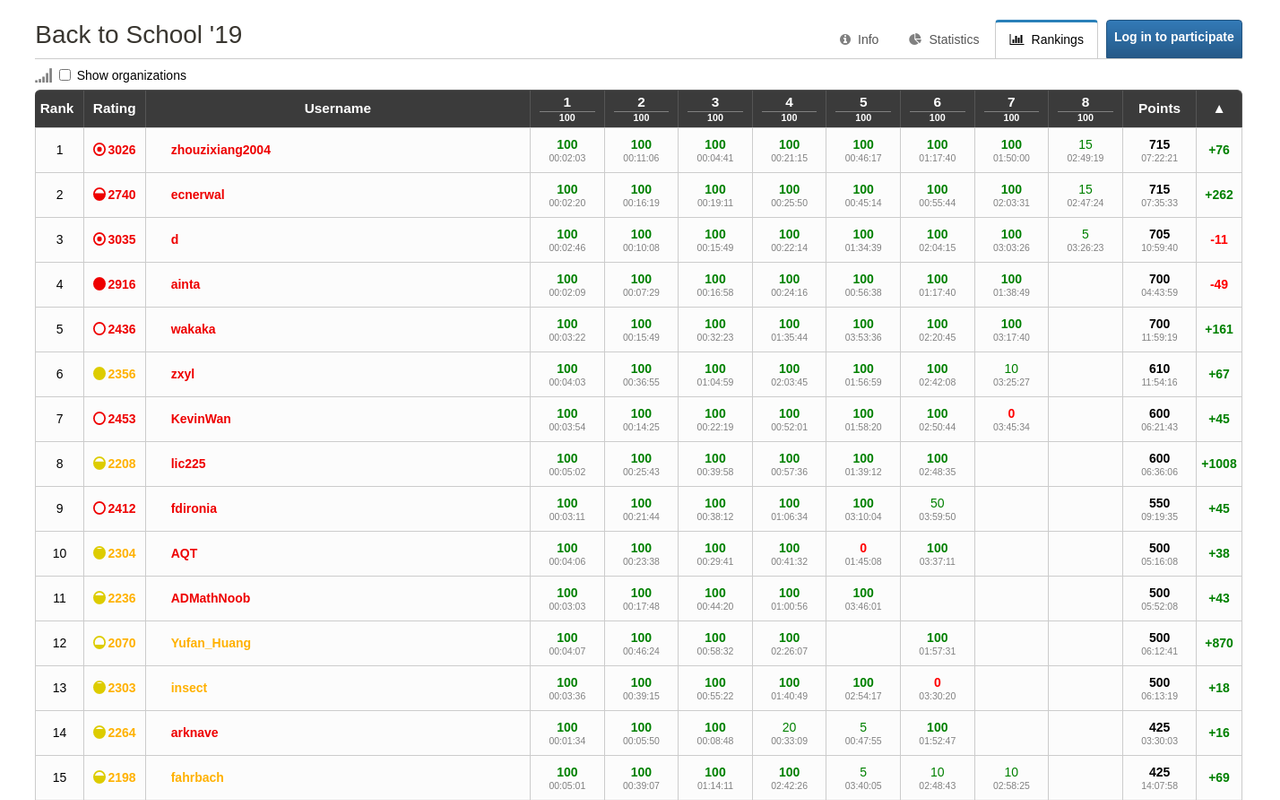The image size is (1280, 800).
Task: Click rating circle icon next to 2208
Action: (99, 464)
